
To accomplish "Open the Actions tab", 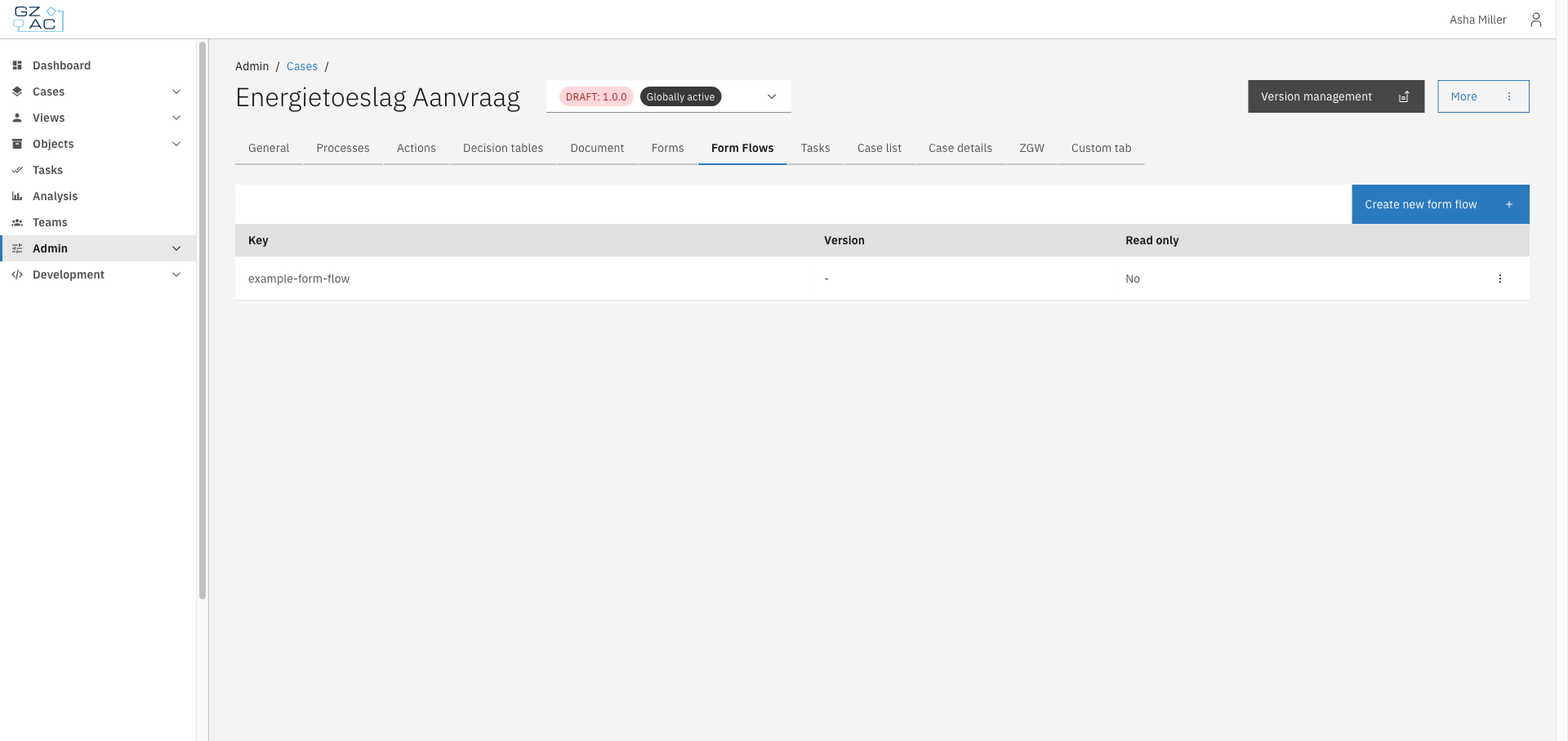I will point(416,148).
